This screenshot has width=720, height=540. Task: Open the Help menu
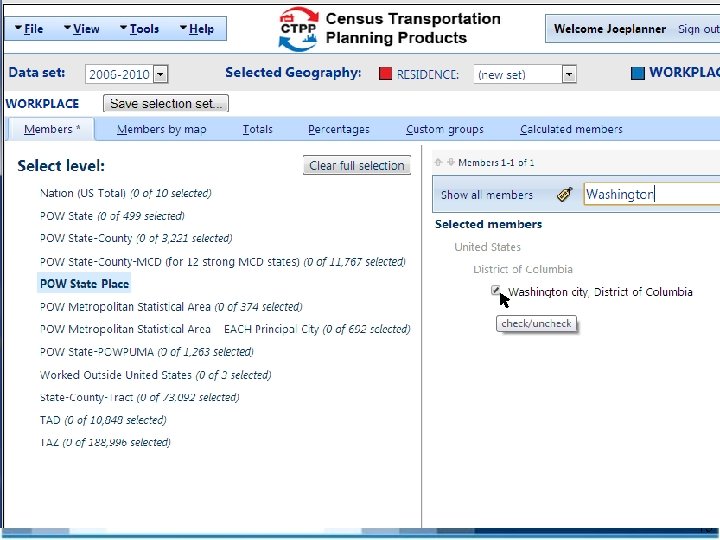click(x=197, y=29)
